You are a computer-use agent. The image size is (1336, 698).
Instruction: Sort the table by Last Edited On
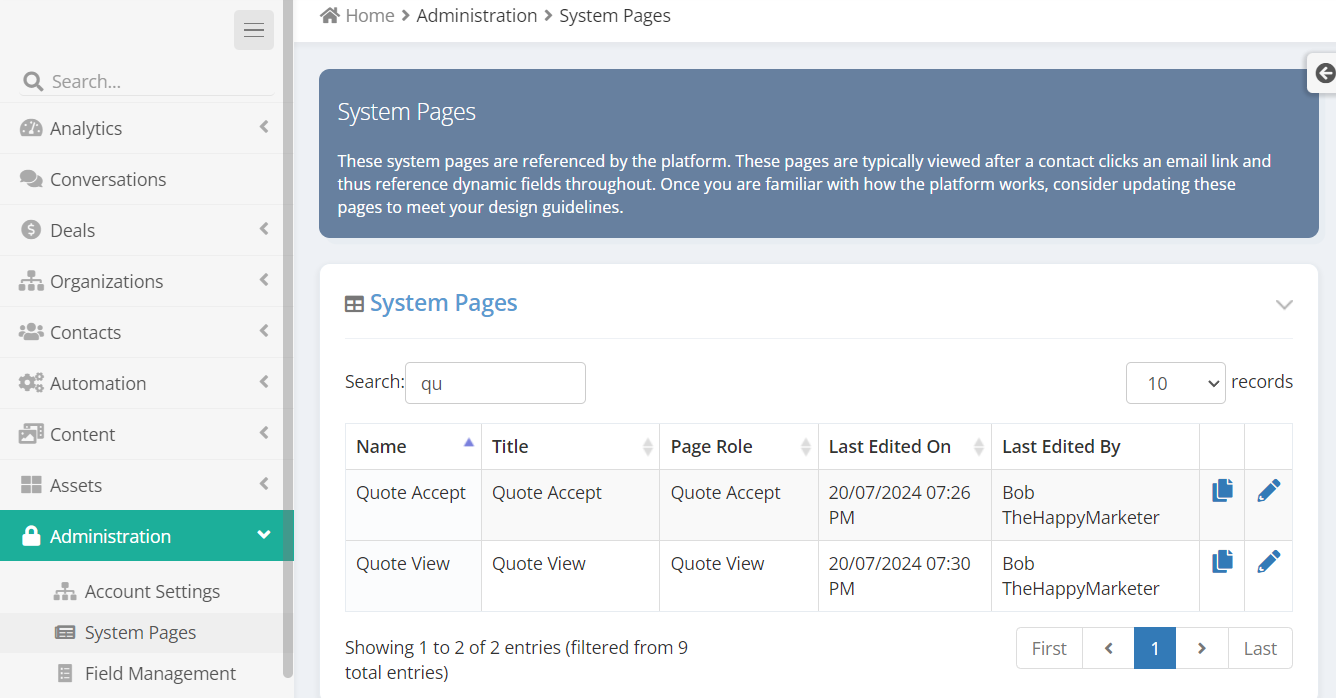pyautogui.click(x=905, y=447)
